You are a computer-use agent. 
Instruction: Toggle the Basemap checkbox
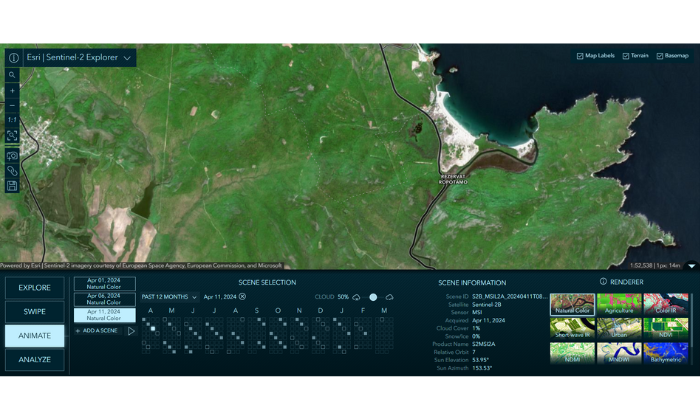click(x=659, y=56)
